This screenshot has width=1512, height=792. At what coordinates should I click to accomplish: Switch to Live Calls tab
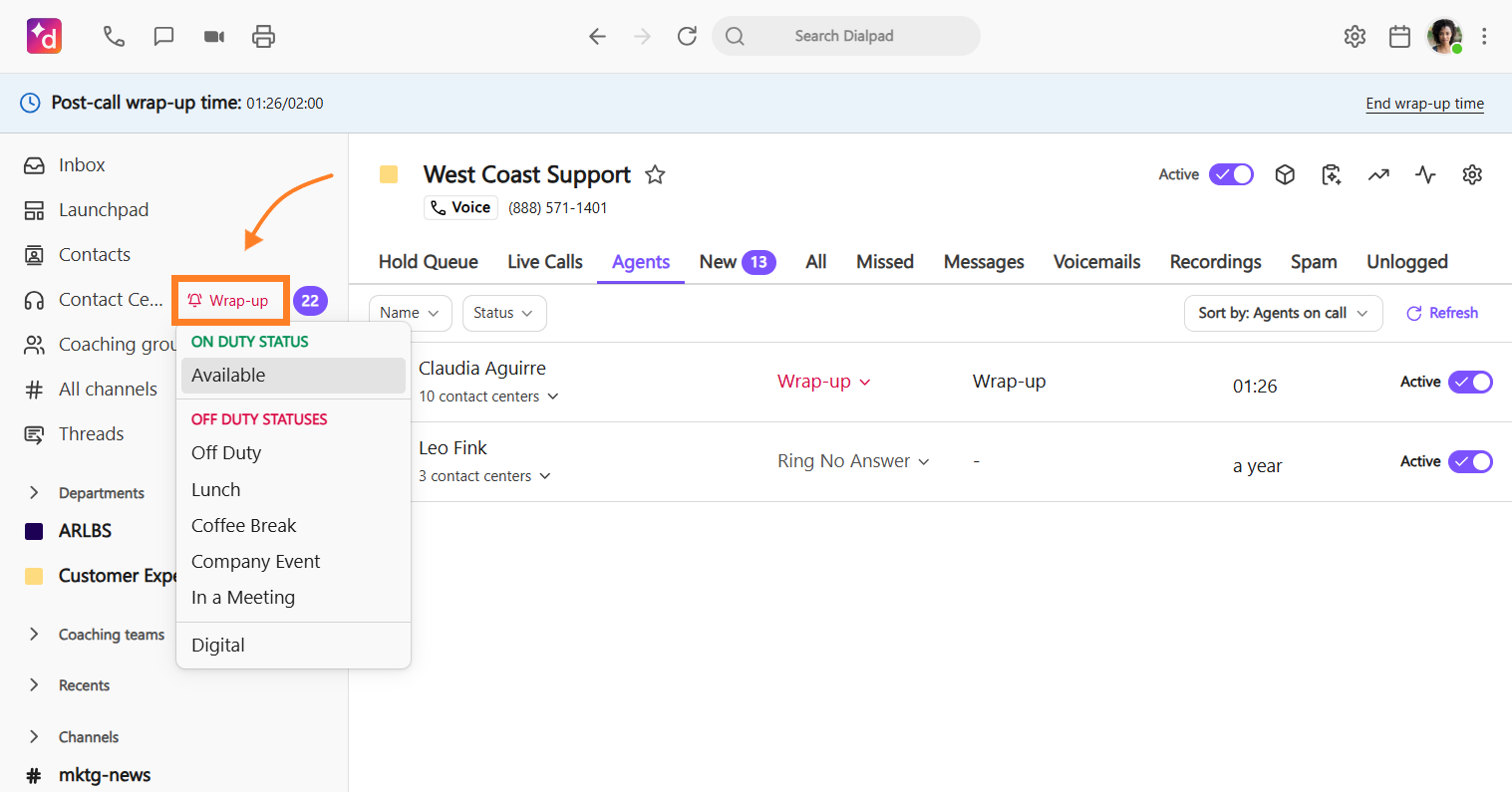pos(545,262)
